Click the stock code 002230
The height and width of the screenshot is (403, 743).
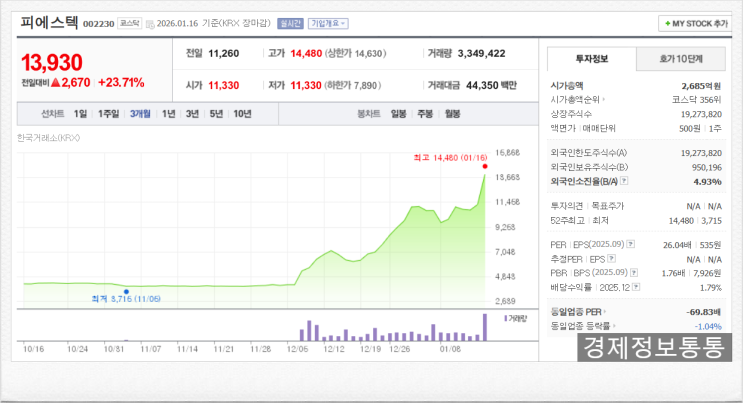(x=99, y=24)
